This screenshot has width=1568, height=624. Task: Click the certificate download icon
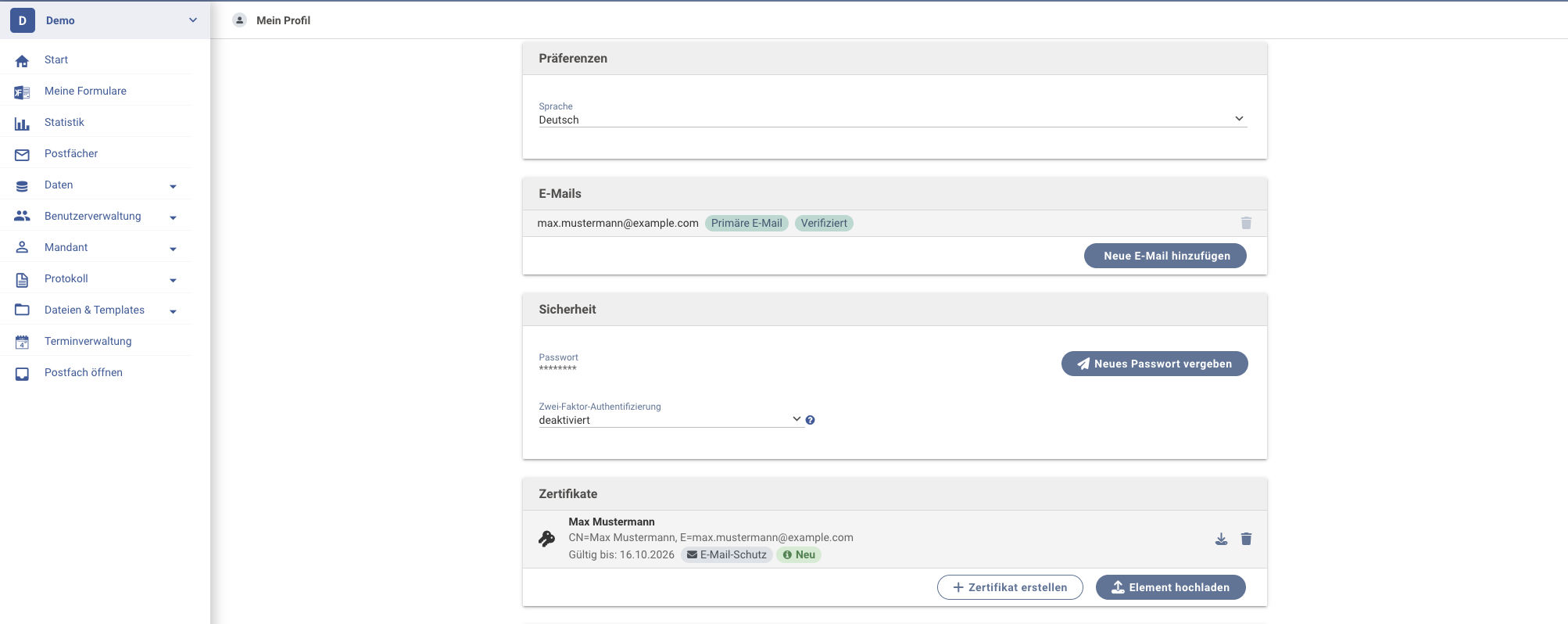(x=1221, y=539)
